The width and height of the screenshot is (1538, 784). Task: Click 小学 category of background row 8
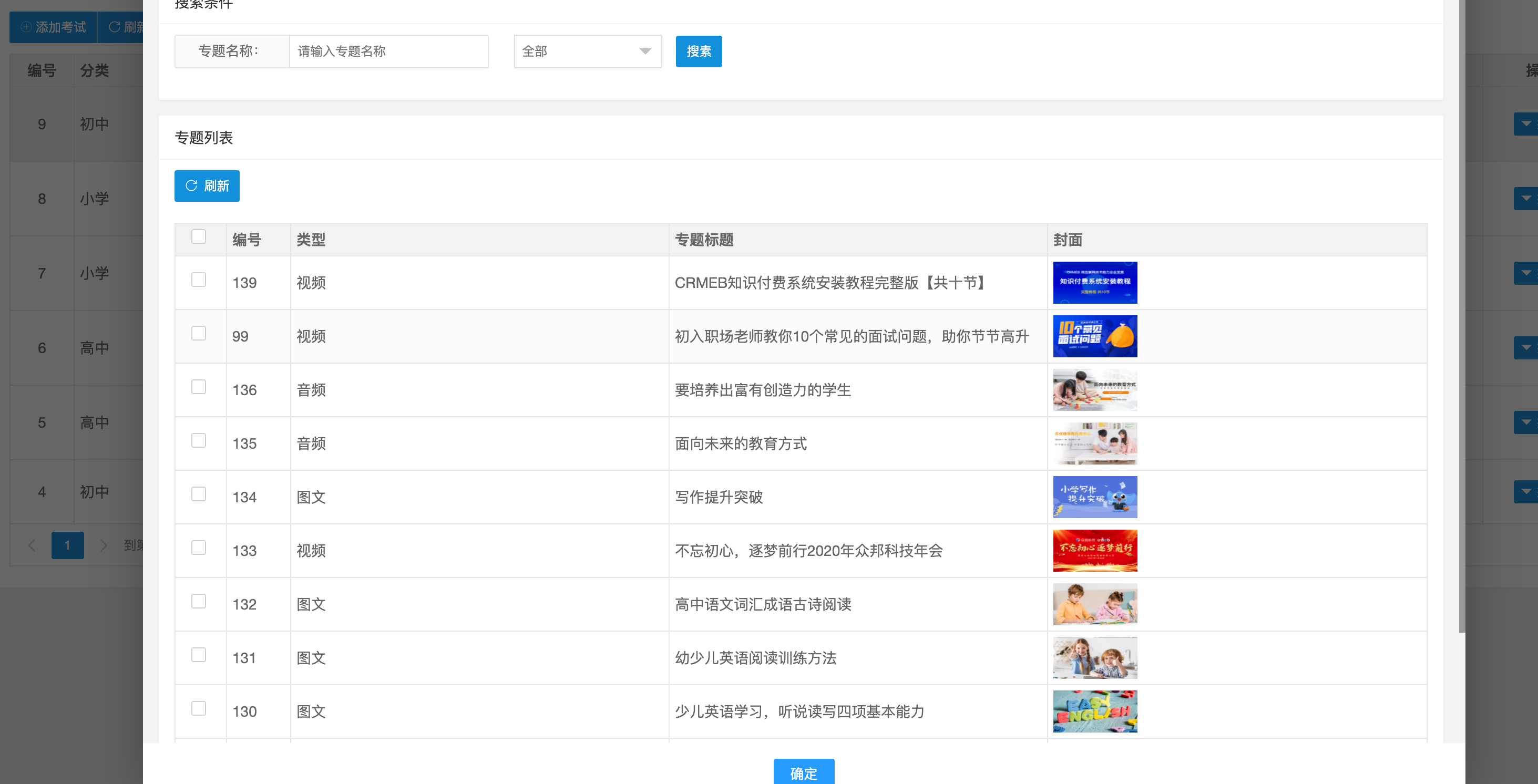click(94, 199)
